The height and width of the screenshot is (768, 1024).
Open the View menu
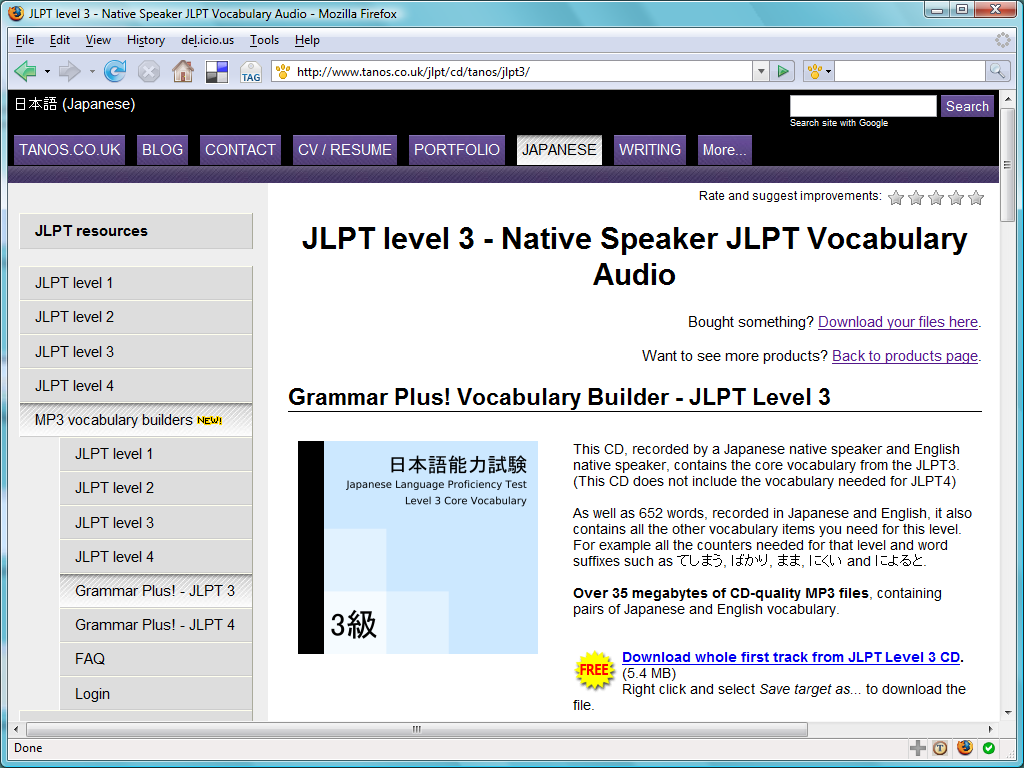98,40
